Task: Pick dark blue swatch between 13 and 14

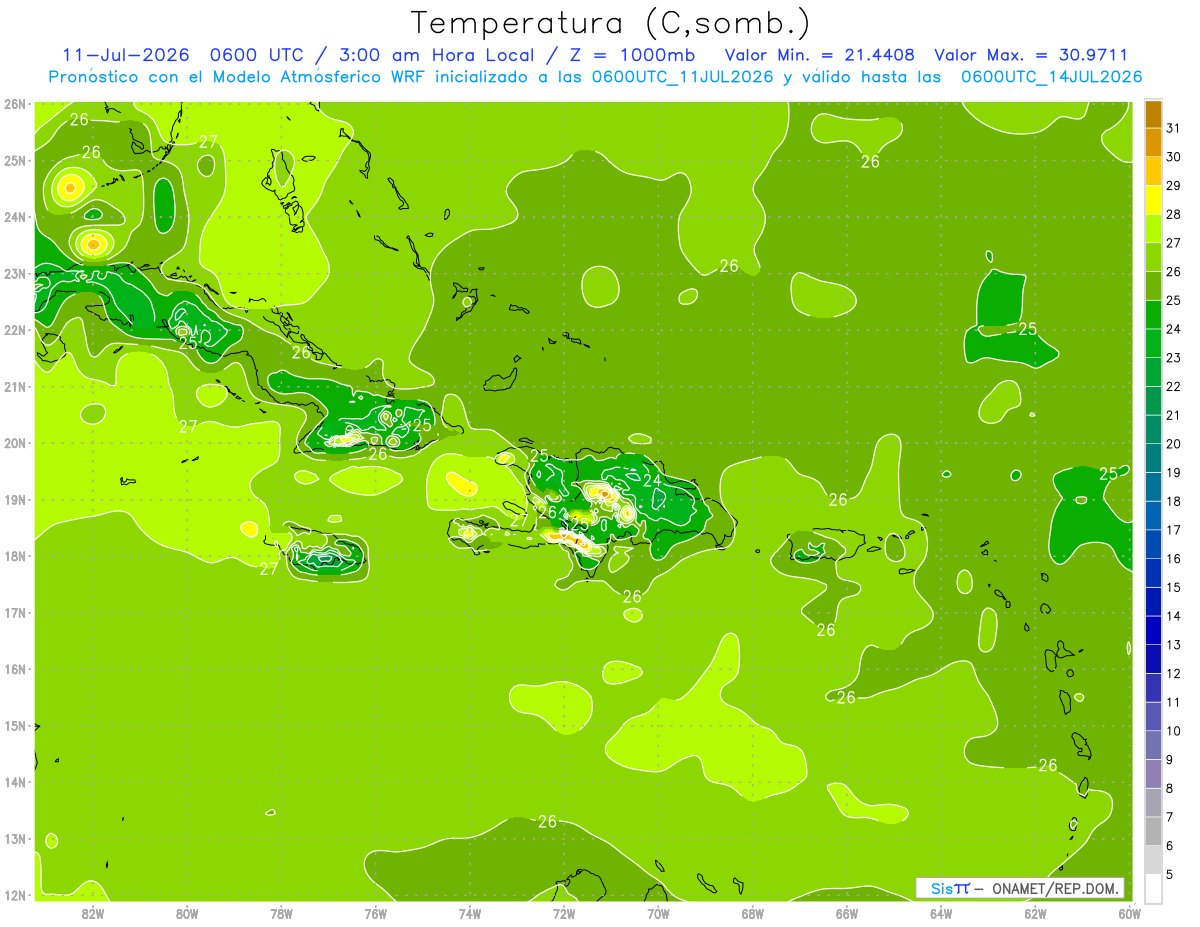Action: click(x=1153, y=631)
